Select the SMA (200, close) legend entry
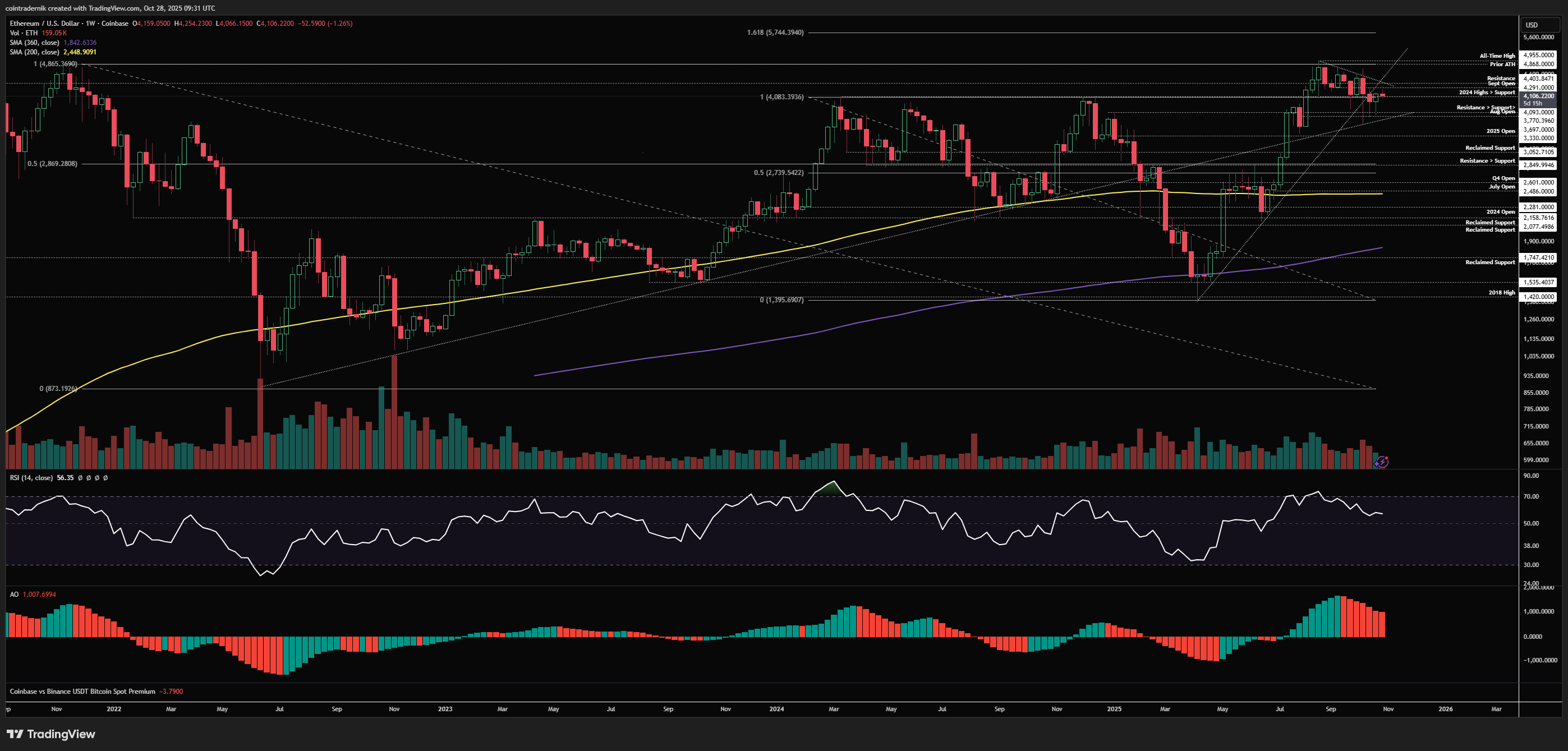This screenshot has height=751, width=1568. point(34,52)
